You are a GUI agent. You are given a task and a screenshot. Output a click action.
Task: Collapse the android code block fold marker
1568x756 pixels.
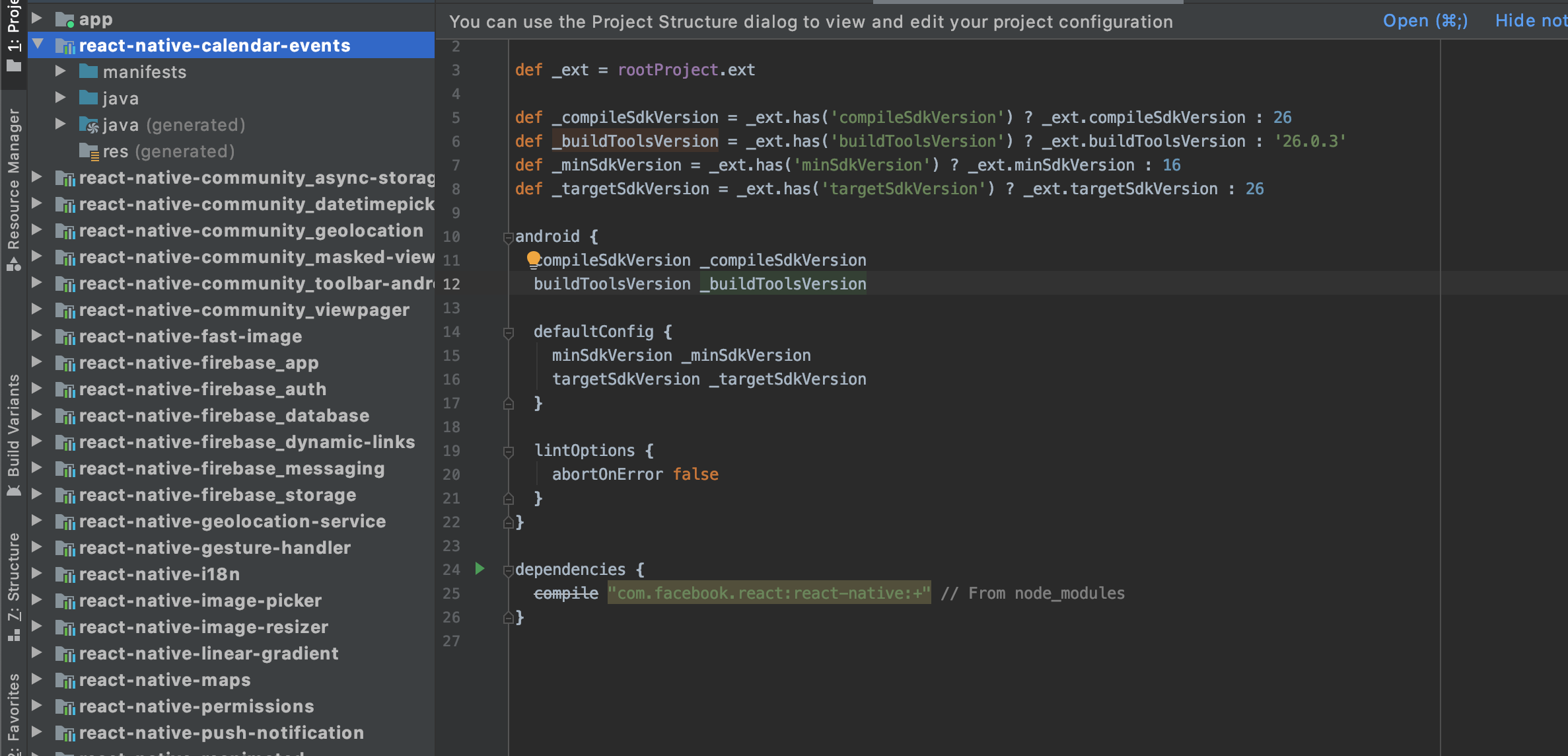pyautogui.click(x=508, y=237)
